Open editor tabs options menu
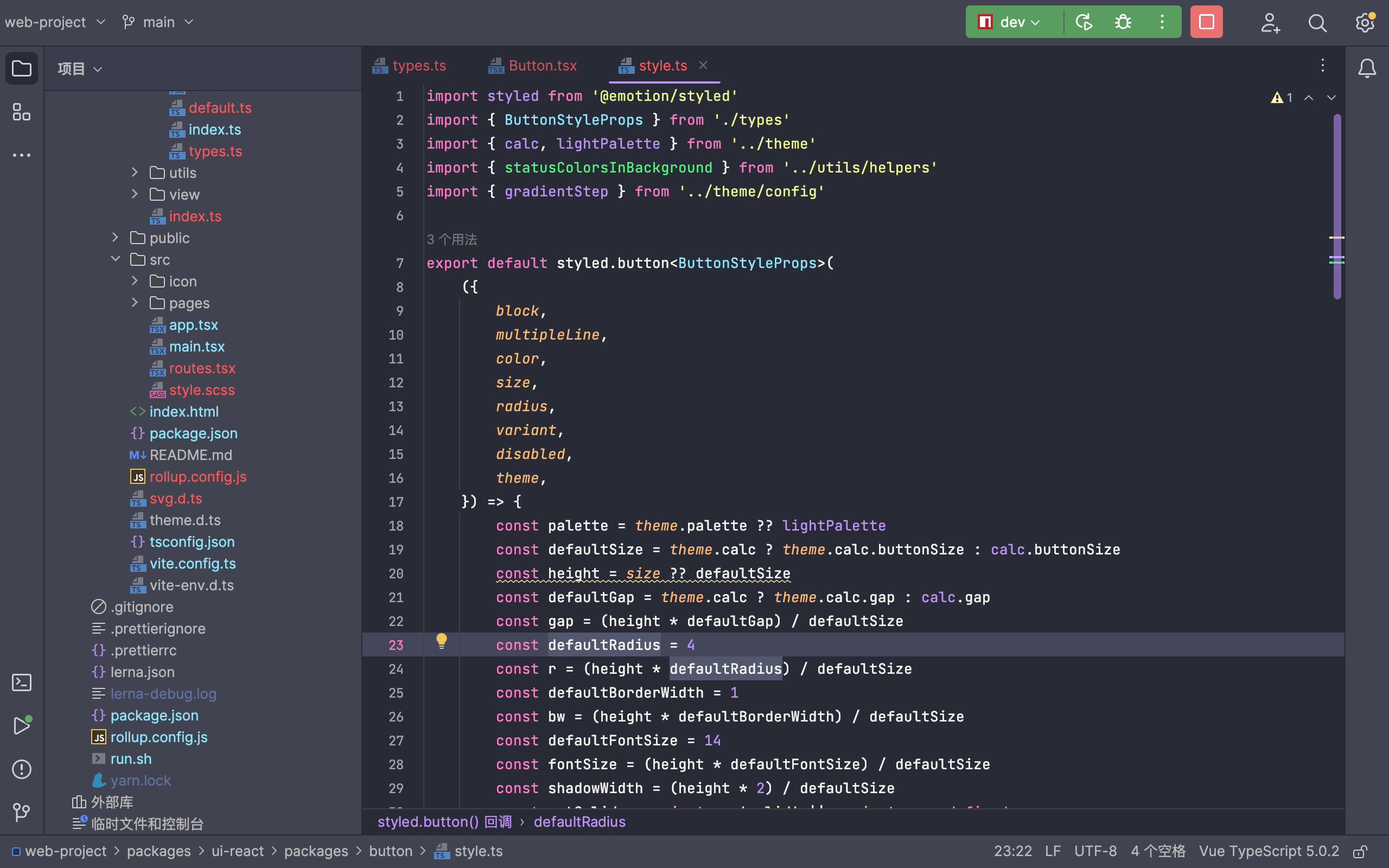The height and width of the screenshot is (868, 1389). click(x=1322, y=66)
